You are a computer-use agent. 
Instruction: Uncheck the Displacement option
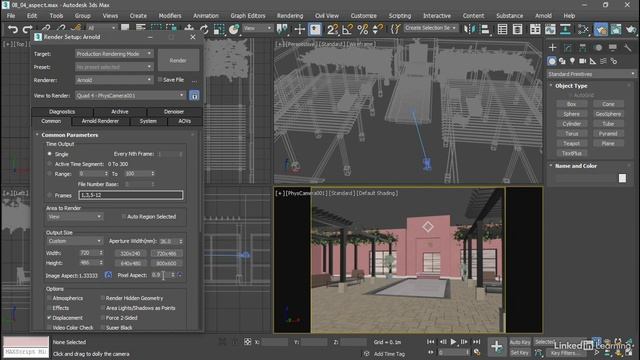point(49,318)
